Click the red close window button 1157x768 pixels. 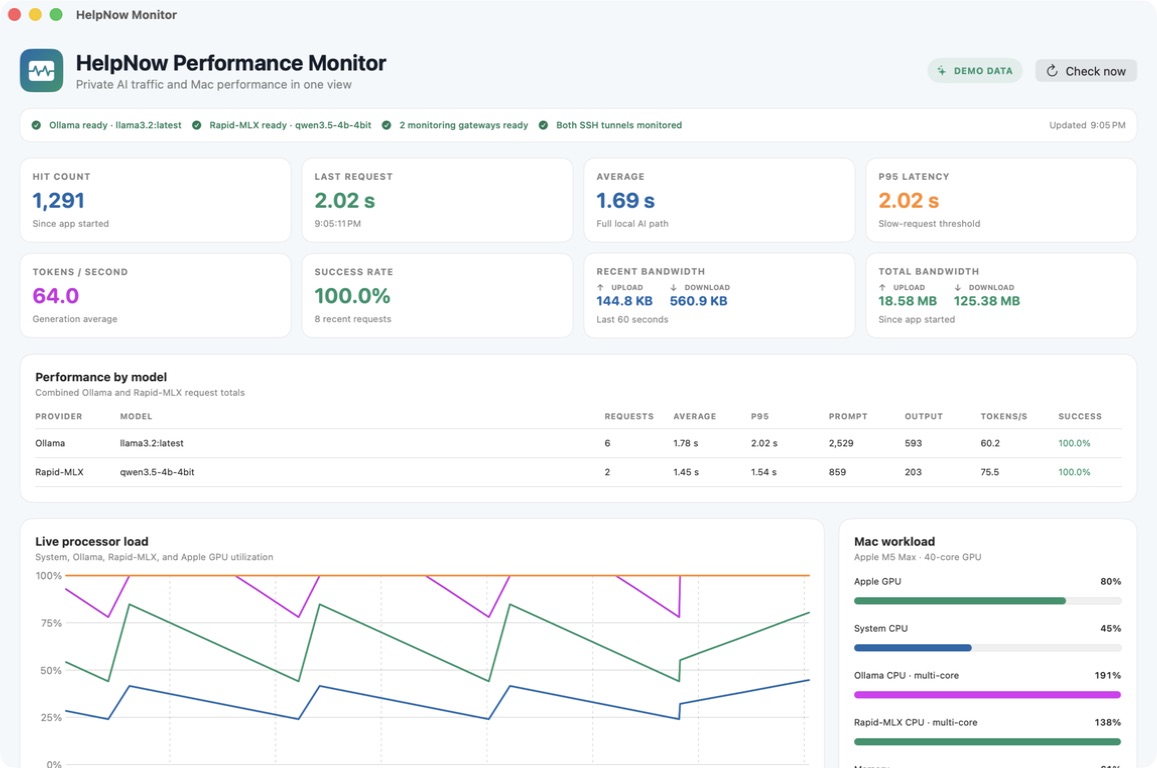14,15
